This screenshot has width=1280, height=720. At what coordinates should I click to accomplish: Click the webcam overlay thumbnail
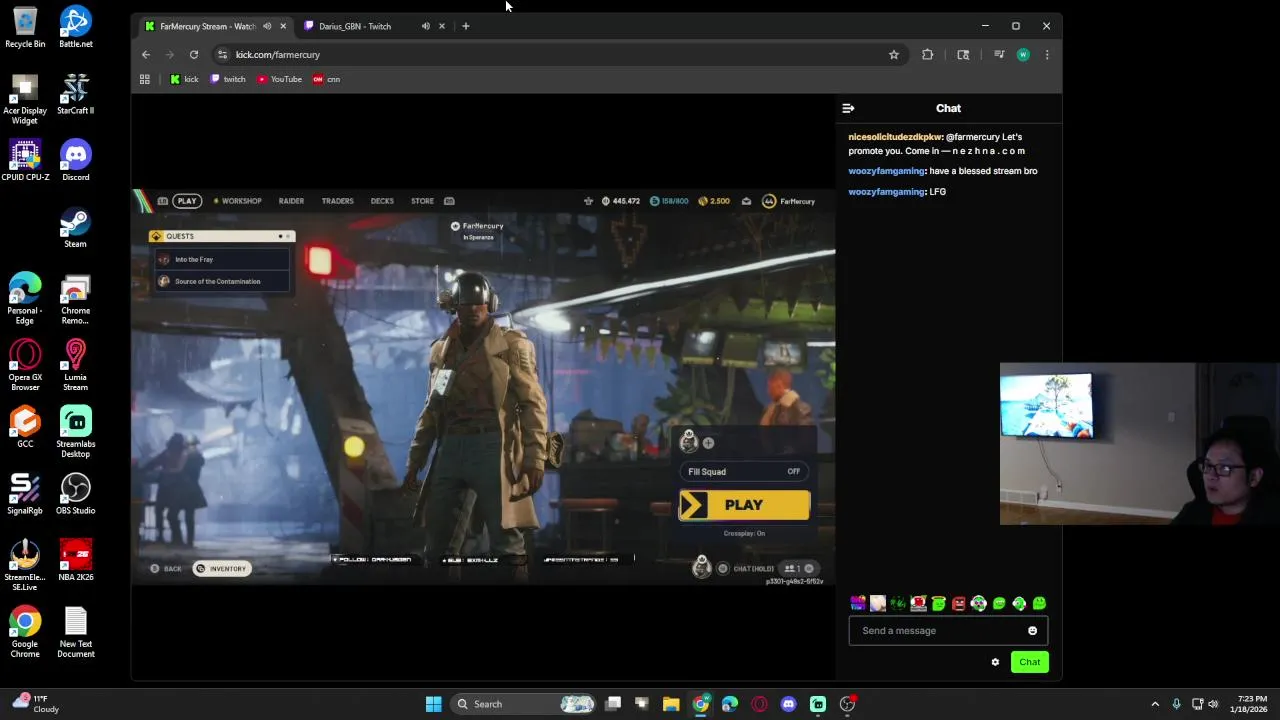point(1139,444)
